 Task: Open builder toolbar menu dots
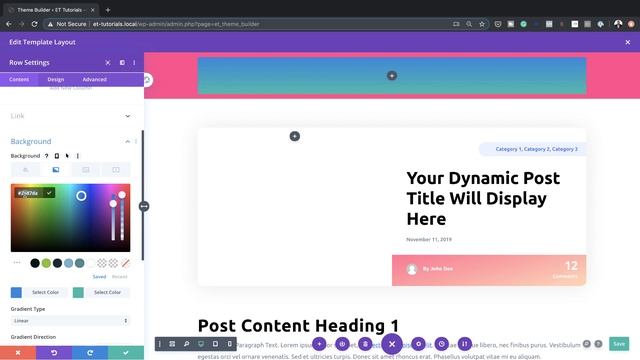pos(160,344)
